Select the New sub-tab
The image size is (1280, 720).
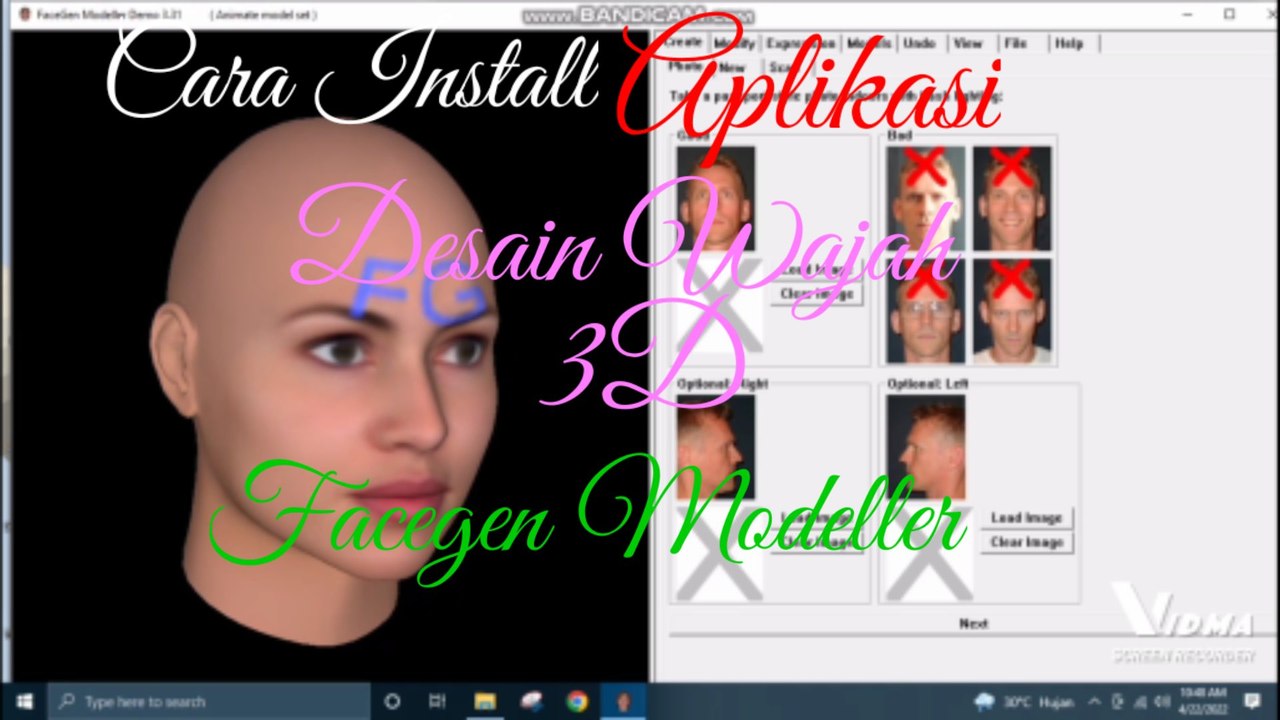pos(732,67)
